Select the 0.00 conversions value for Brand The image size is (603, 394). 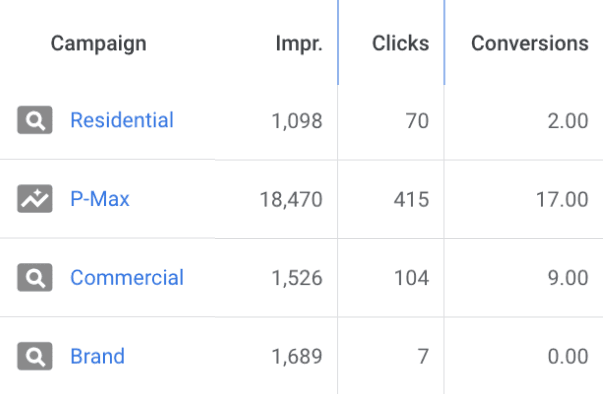pyautogui.click(x=568, y=357)
